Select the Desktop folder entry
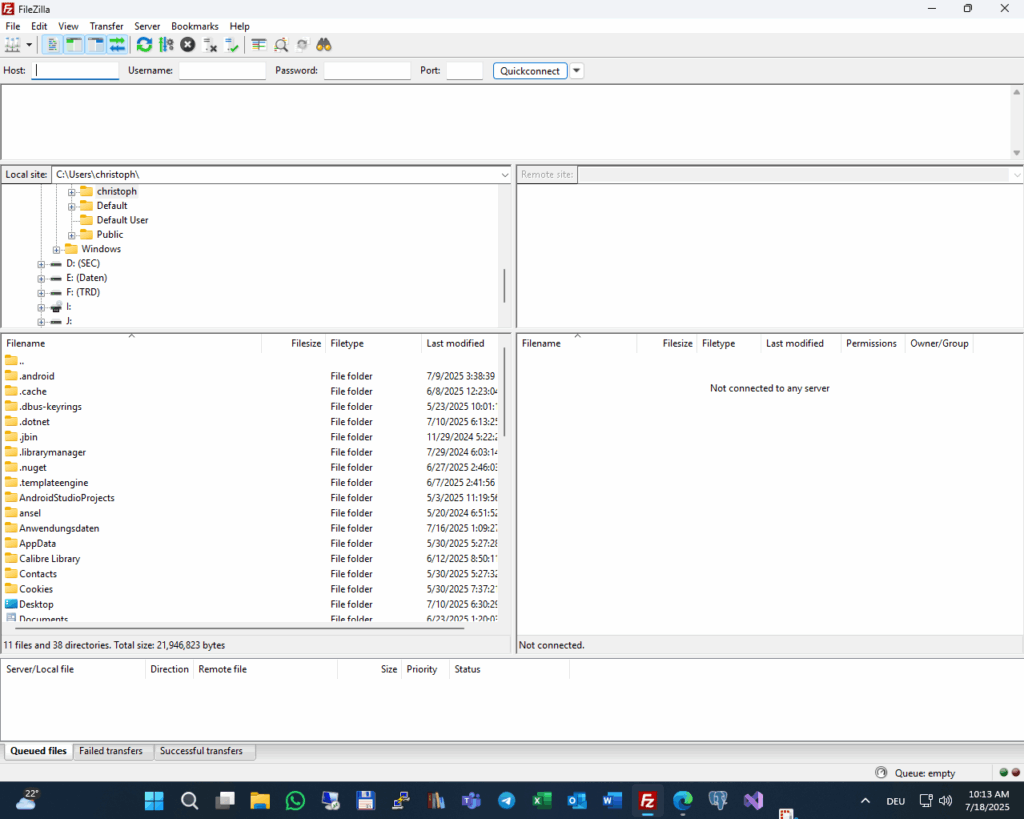The height and width of the screenshot is (819, 1024). (x=251, y=604)
